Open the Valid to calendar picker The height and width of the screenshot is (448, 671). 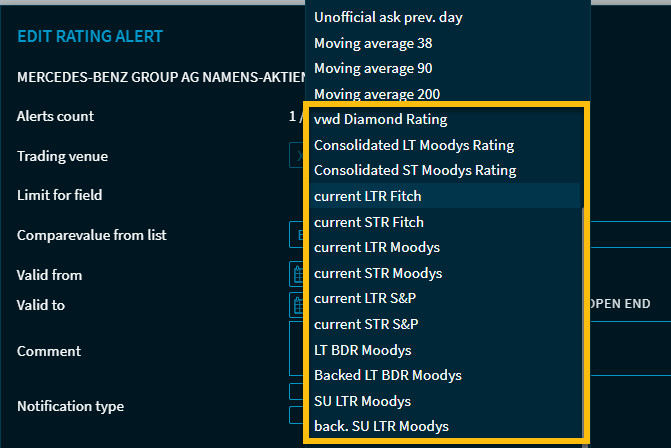coord(297,304)
